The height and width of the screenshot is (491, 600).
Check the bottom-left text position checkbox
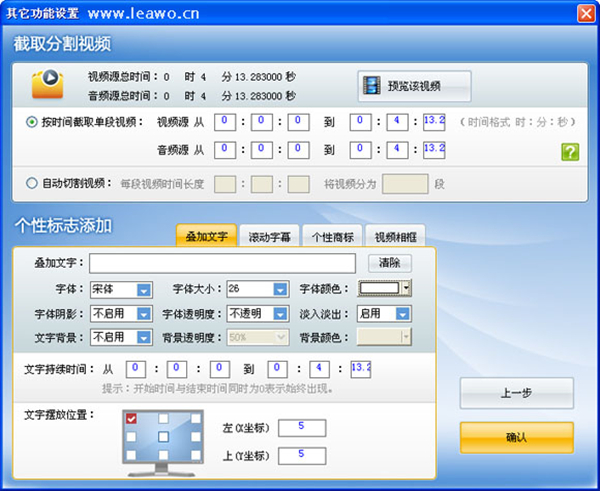[131, 455]
